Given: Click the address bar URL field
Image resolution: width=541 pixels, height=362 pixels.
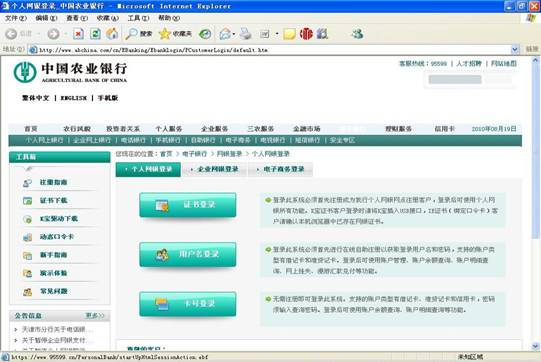Looking at the screenshot, I should coord(274,50).
